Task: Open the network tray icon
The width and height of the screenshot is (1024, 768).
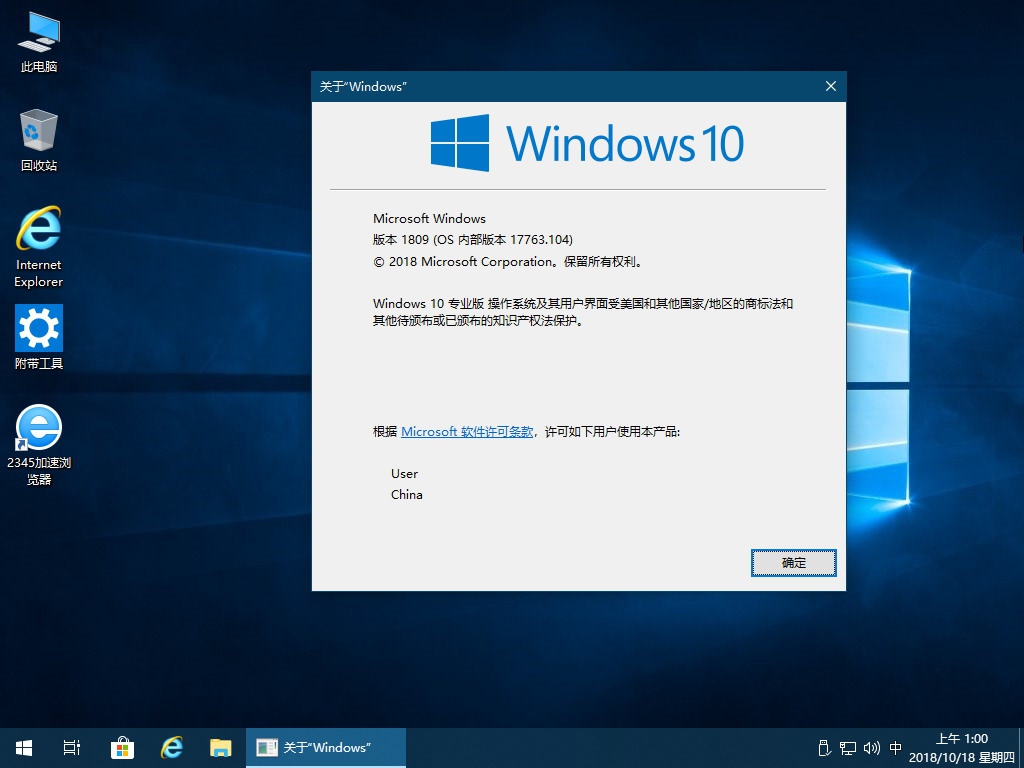Action: coord(848,748)
